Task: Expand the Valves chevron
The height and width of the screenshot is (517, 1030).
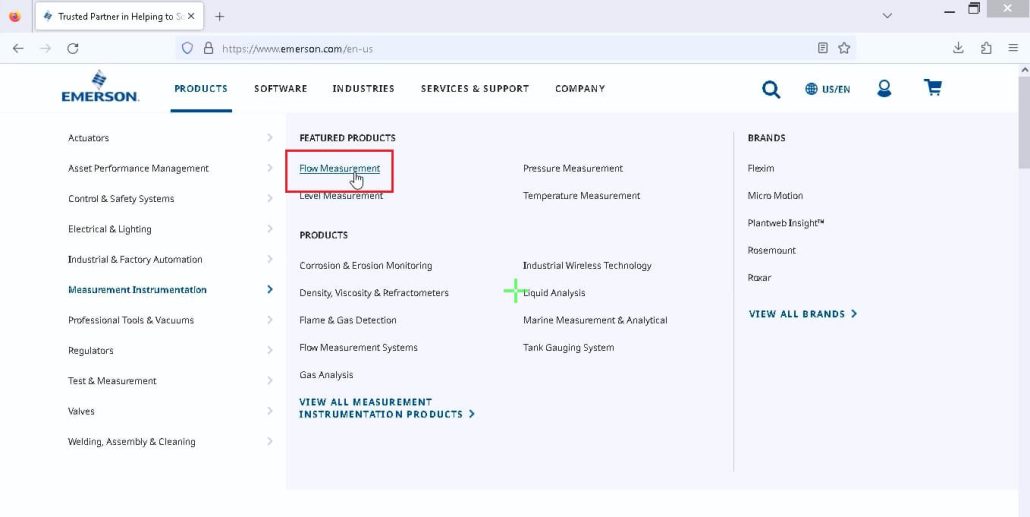Action: (x=270, y=411)
